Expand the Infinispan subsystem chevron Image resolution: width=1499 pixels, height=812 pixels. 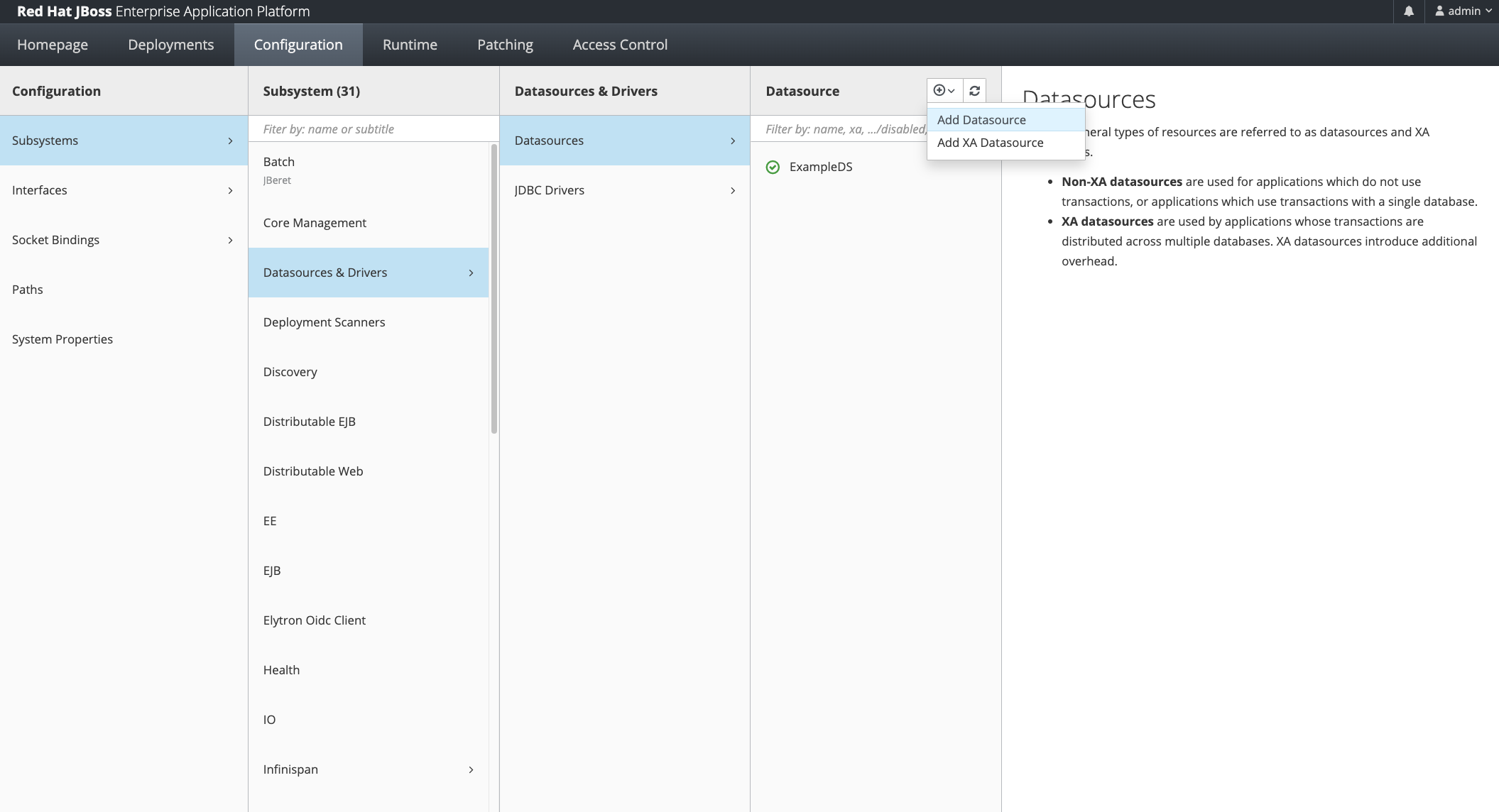point(471,769)
